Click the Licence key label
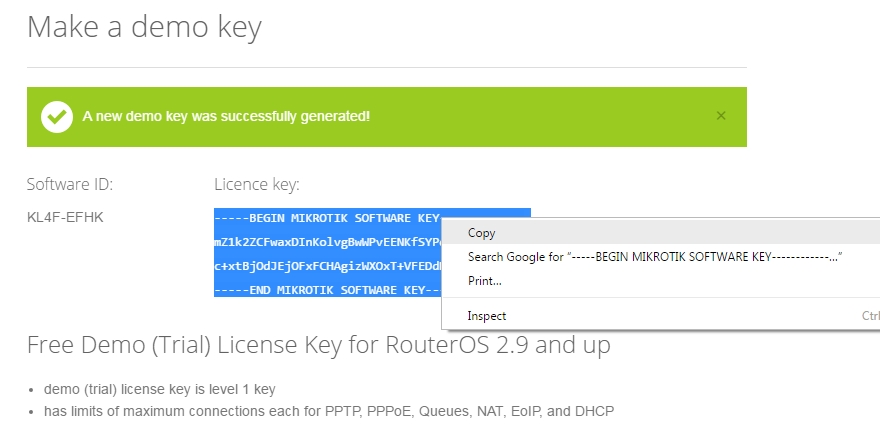Image resolution: width=880 pixels, height=425 pixels. pyautogui.click(x=257, y=184)
